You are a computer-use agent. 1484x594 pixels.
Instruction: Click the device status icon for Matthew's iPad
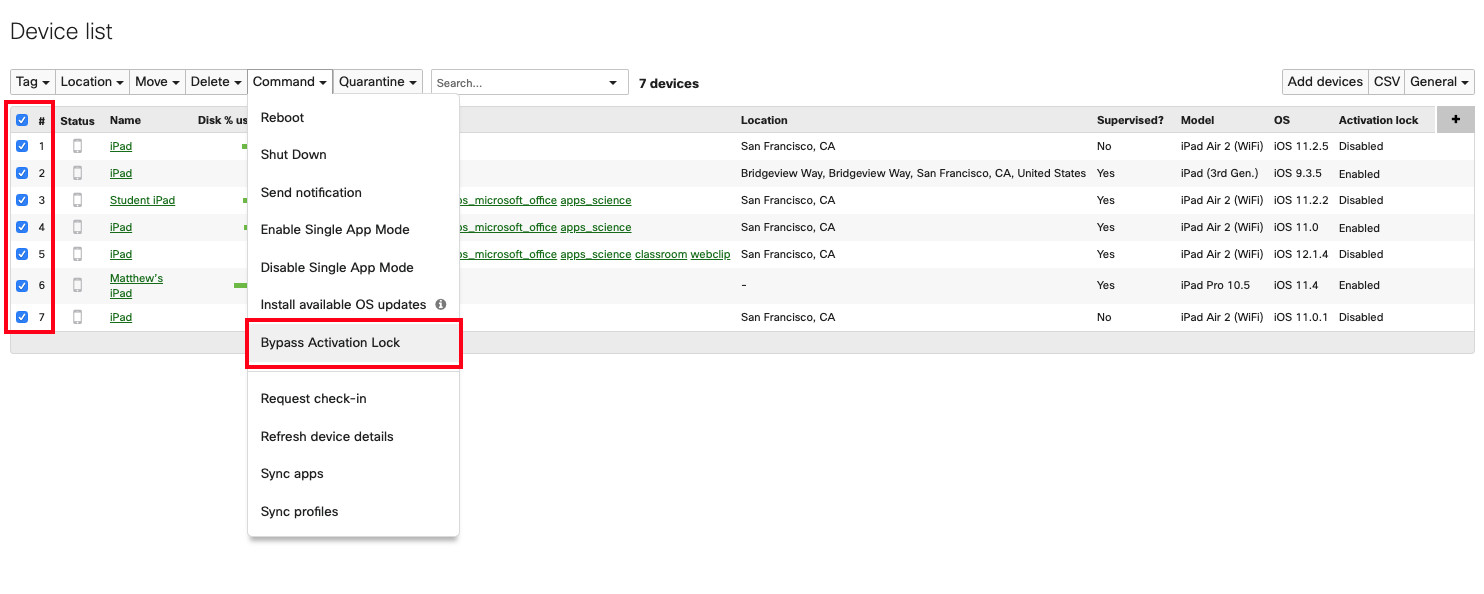click(77, 285)
